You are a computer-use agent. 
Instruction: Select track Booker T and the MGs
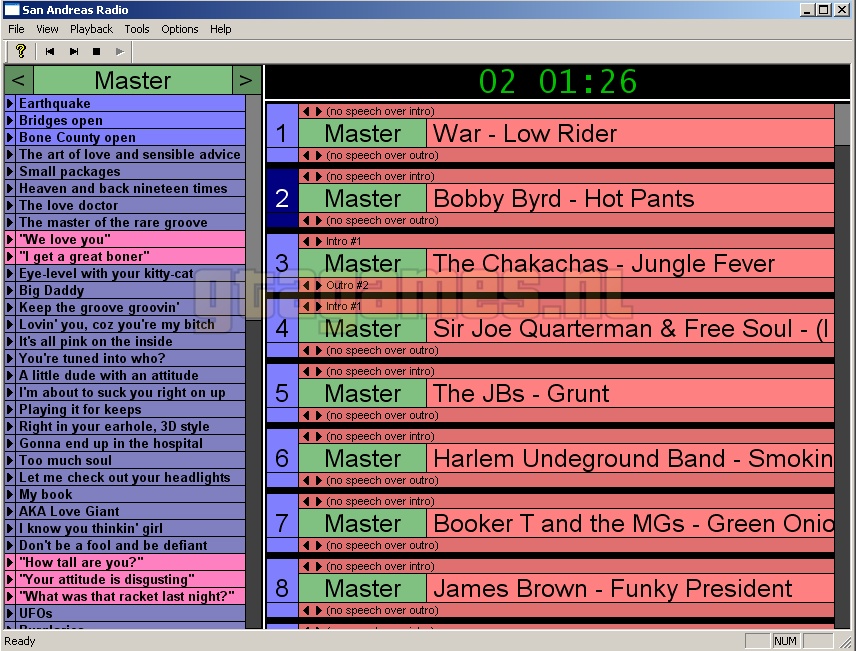coord(631,523)
